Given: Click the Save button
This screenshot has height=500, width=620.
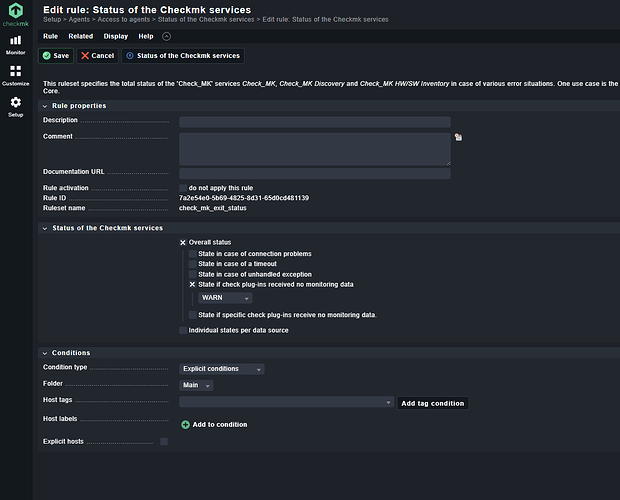Looking at the screenshot, I should (x=56, y=56).
